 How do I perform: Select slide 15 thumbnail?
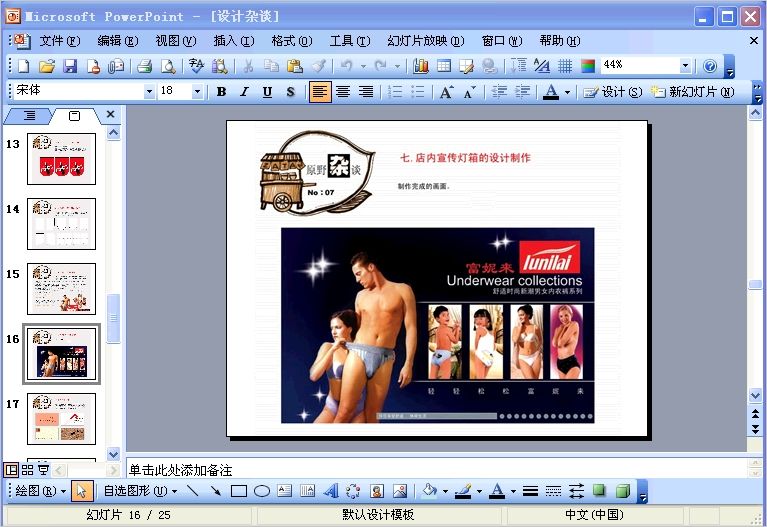pos(62,289)
